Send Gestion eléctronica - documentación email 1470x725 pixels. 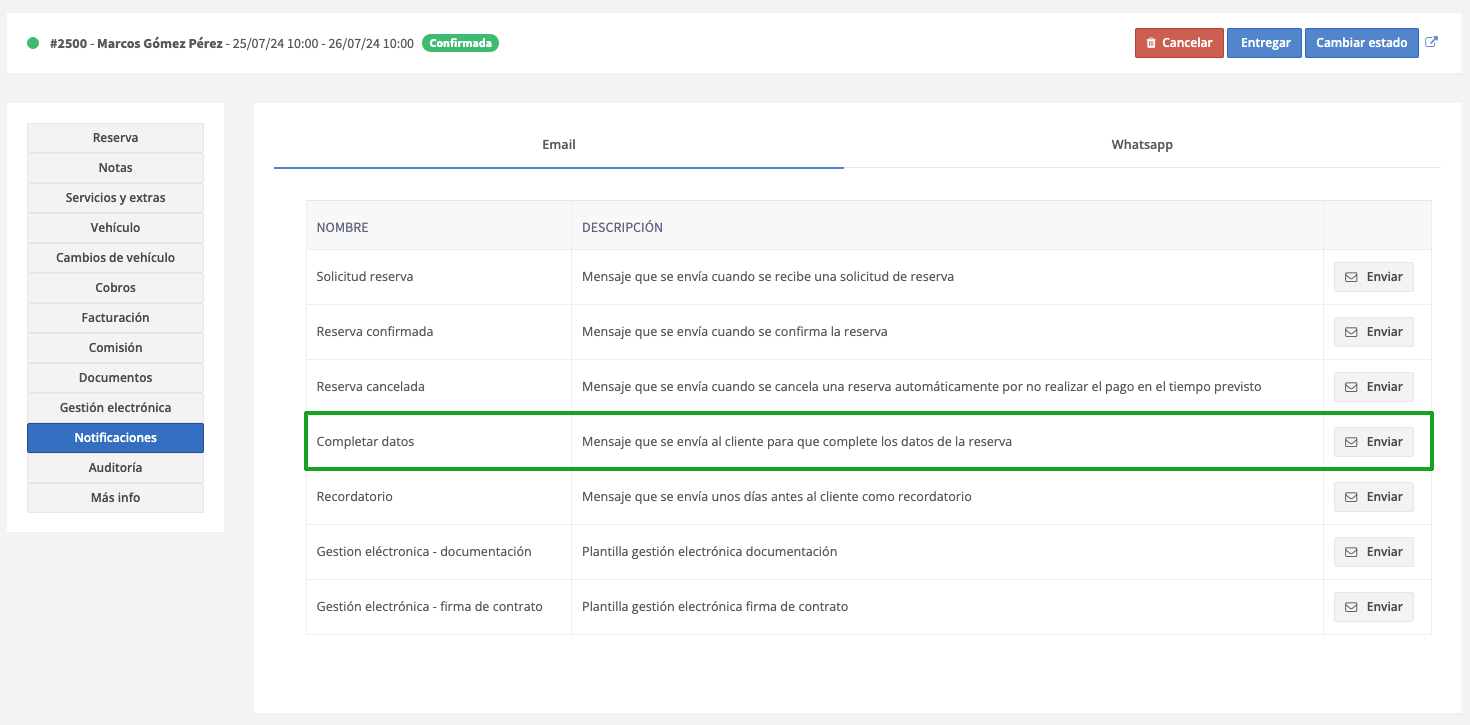point(1374,552)
